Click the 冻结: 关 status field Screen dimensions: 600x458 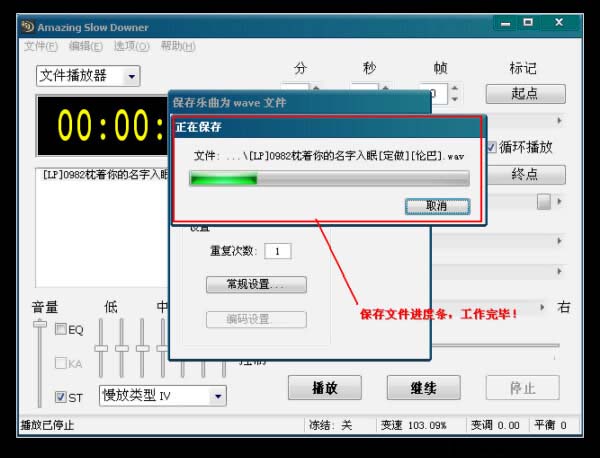(331, 425)
